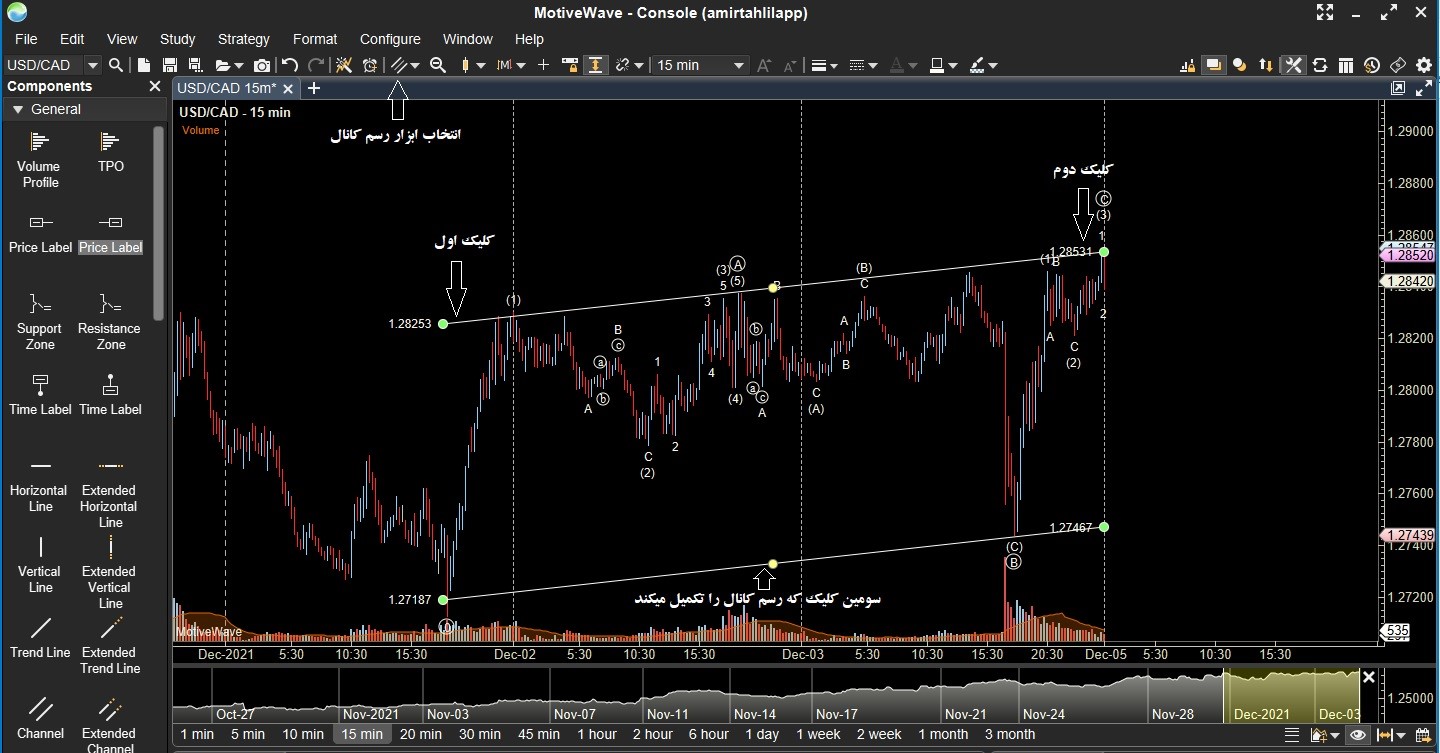Click the refresh cycle arrows icon
1440x753 pixels.
click(1320, 65)
